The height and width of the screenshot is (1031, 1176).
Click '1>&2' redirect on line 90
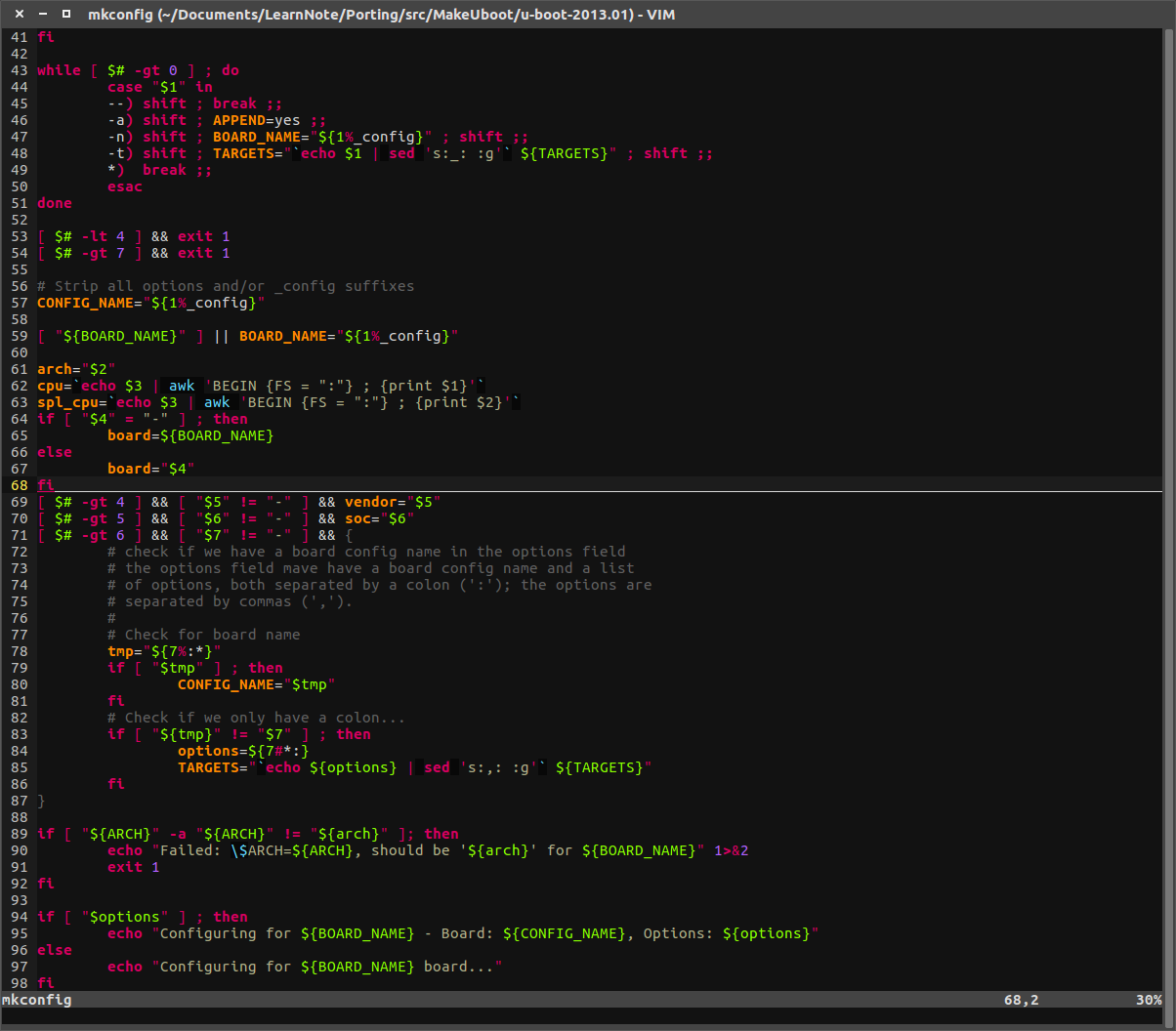[731, 850]
